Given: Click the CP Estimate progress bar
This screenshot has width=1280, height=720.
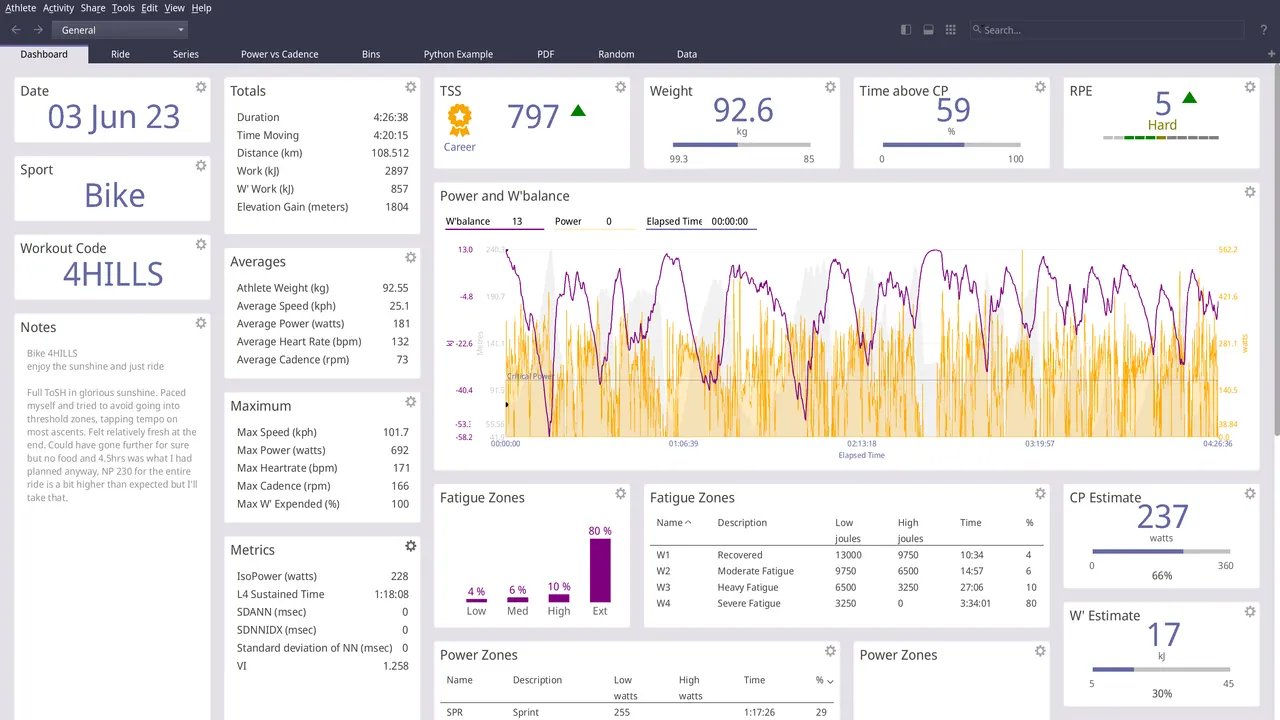Looking at the screenshot, I should [1161, 551].
